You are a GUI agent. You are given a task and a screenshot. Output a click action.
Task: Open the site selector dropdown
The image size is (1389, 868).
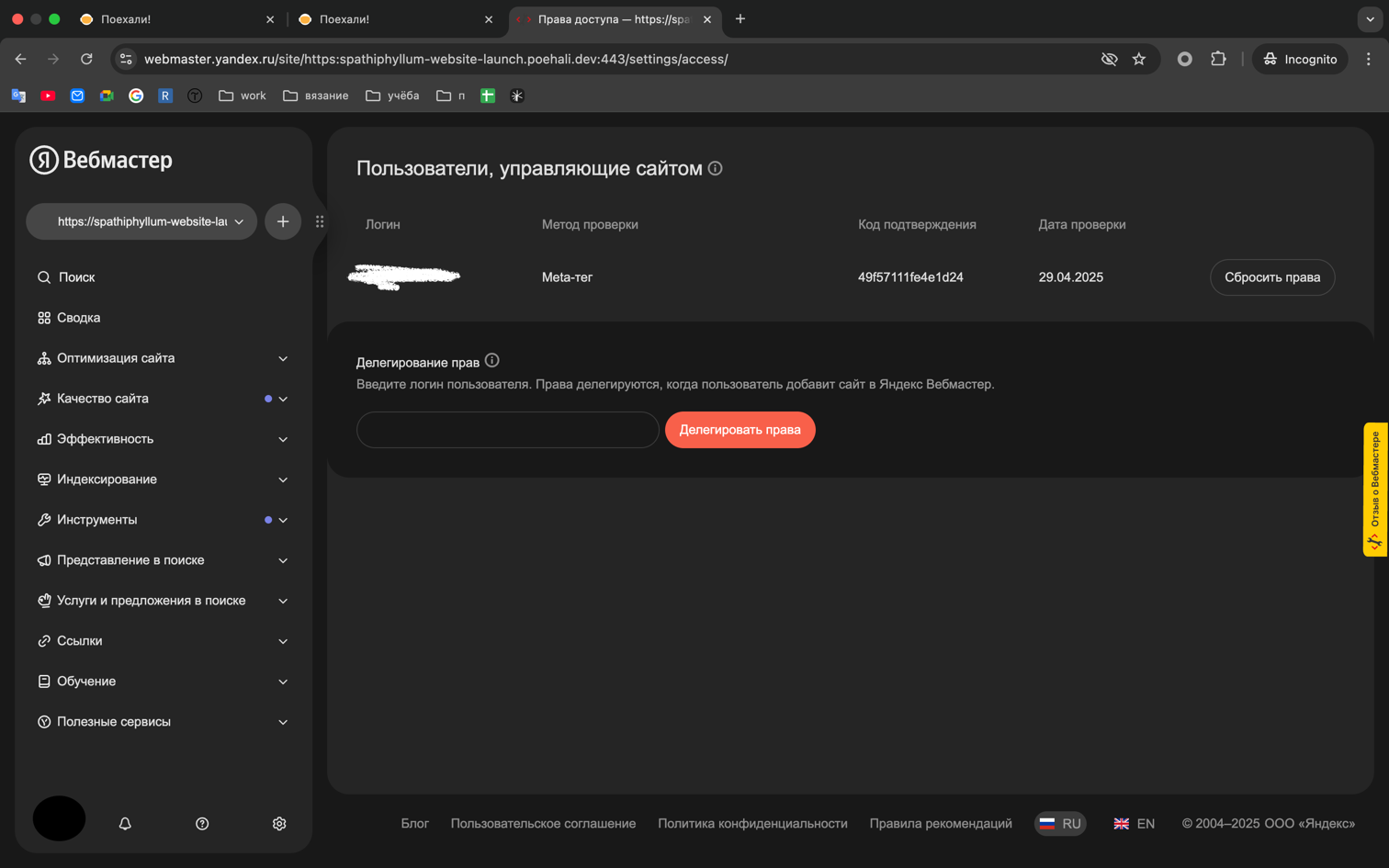click(141, 221)
